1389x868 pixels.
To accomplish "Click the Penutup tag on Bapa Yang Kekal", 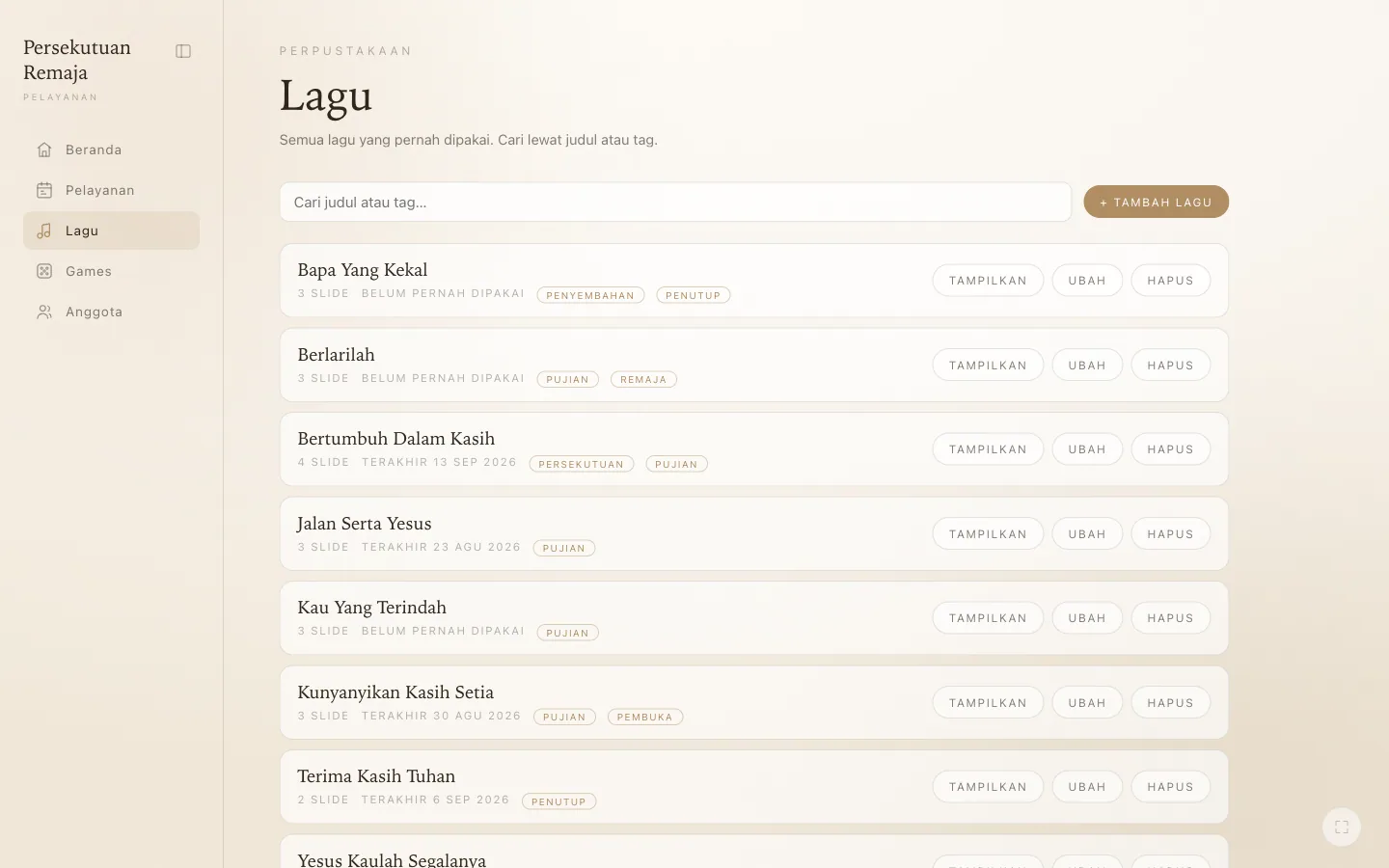I will 694,295.
